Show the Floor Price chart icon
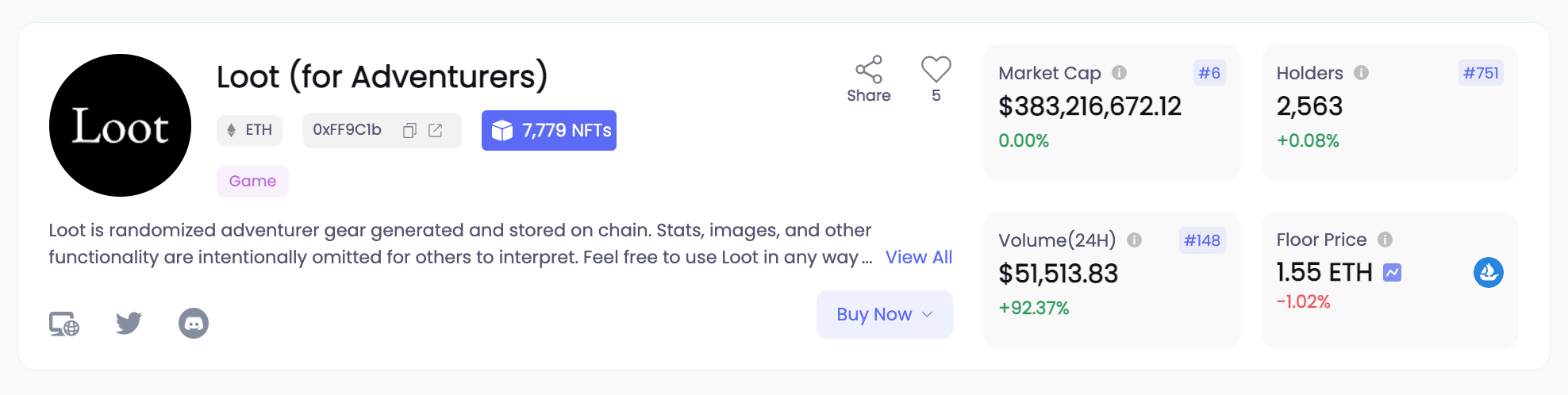This screenshot has height=395, width=1568. click(x=1392, y=273)
